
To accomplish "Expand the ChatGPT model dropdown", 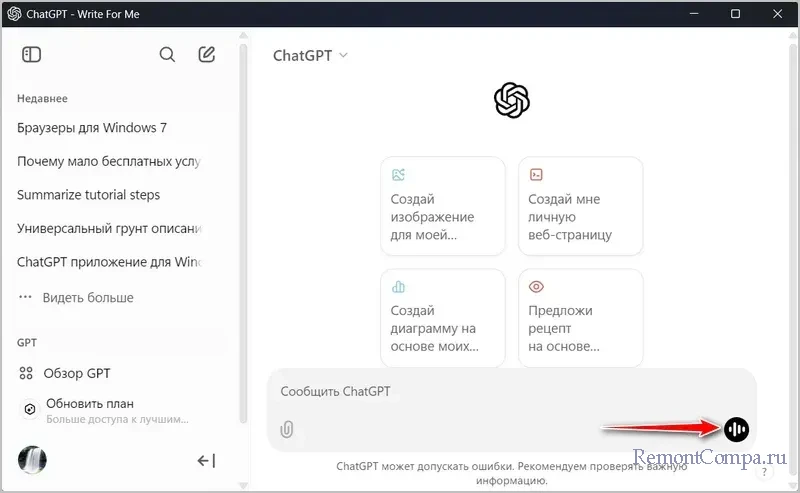I will [x=311, y=56].
